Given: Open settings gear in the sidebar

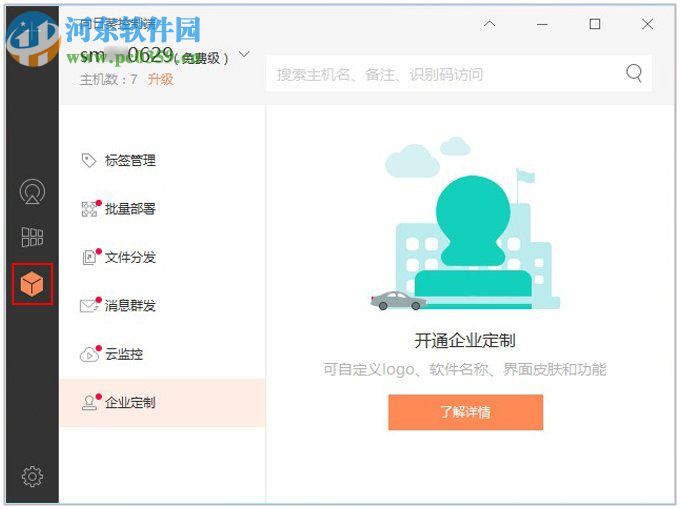Looking at the screenshot, I should (32, 476).
